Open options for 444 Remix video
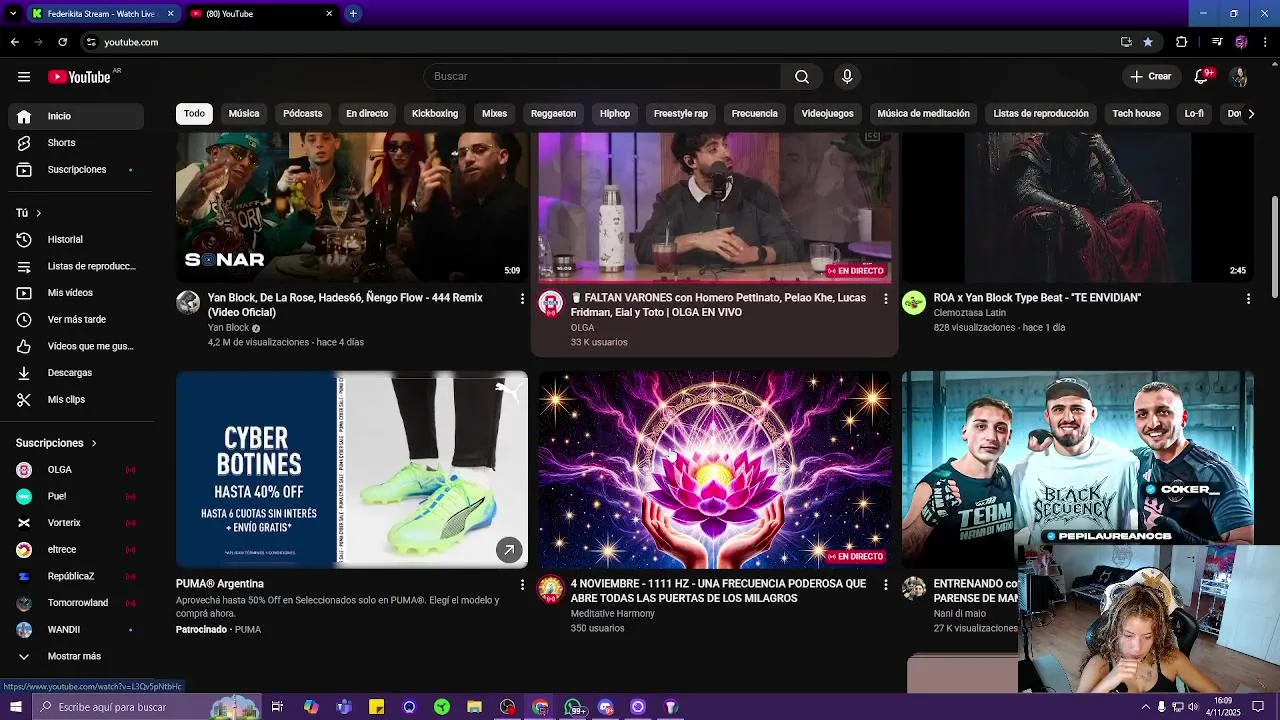 tap(522, 299)
